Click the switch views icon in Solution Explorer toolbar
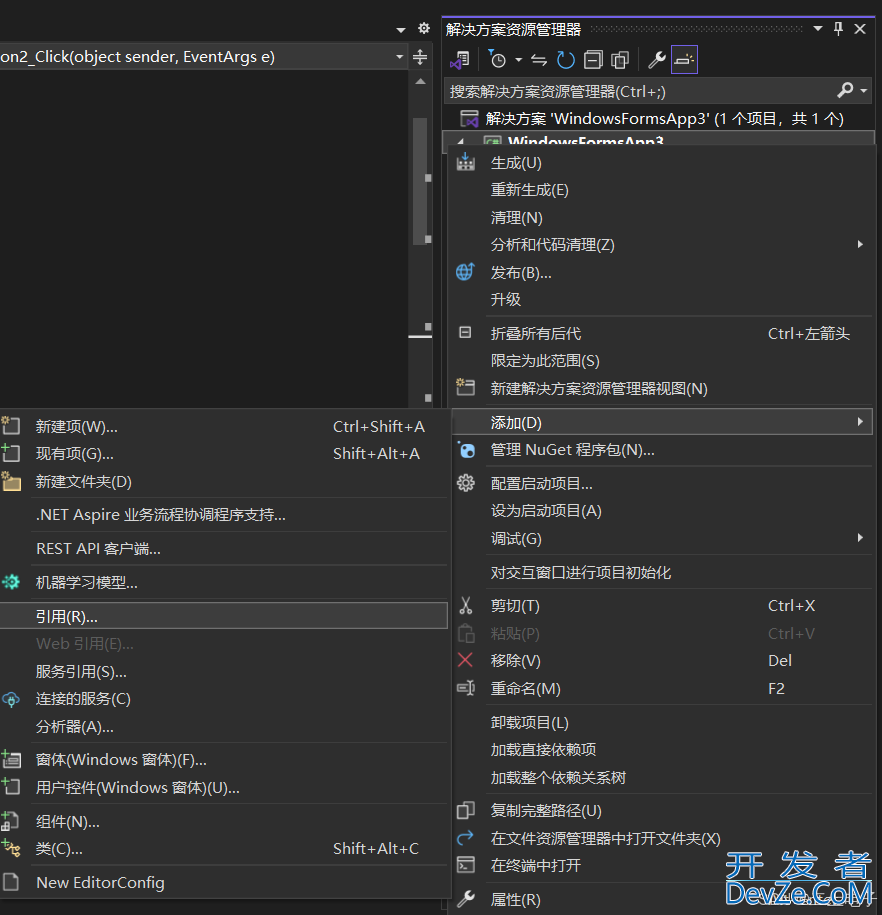Viewport: 882px width, 915px height. tap(460, 60)
